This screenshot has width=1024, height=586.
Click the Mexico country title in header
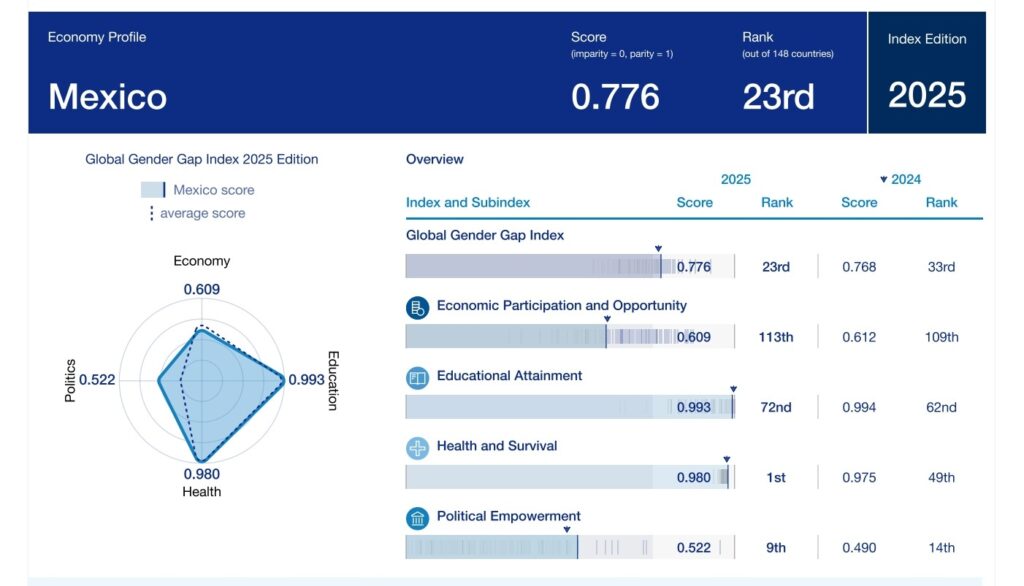[108, 96]
